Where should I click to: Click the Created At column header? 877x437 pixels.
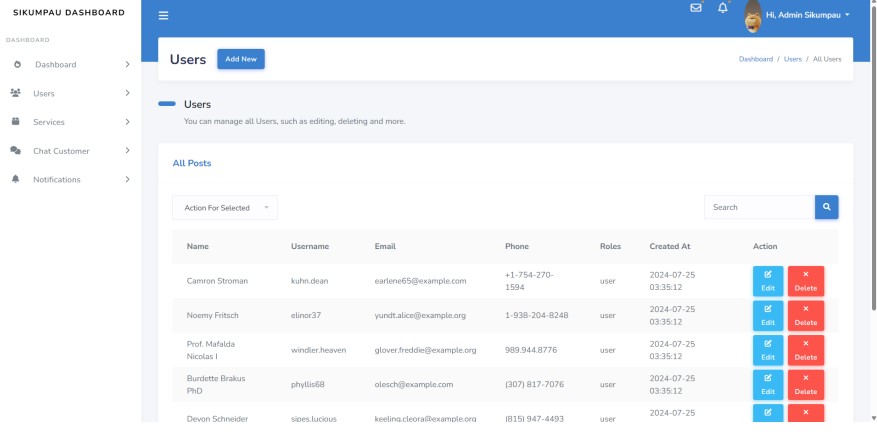[x=669, y=246]
